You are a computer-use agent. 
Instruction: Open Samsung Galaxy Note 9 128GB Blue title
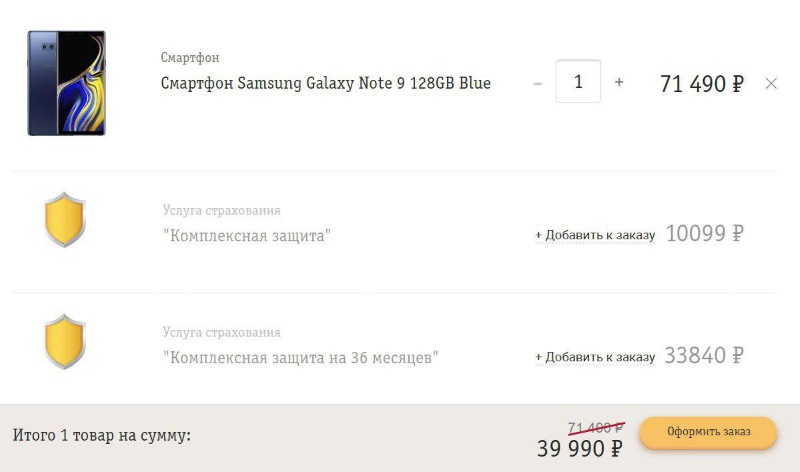326,83
